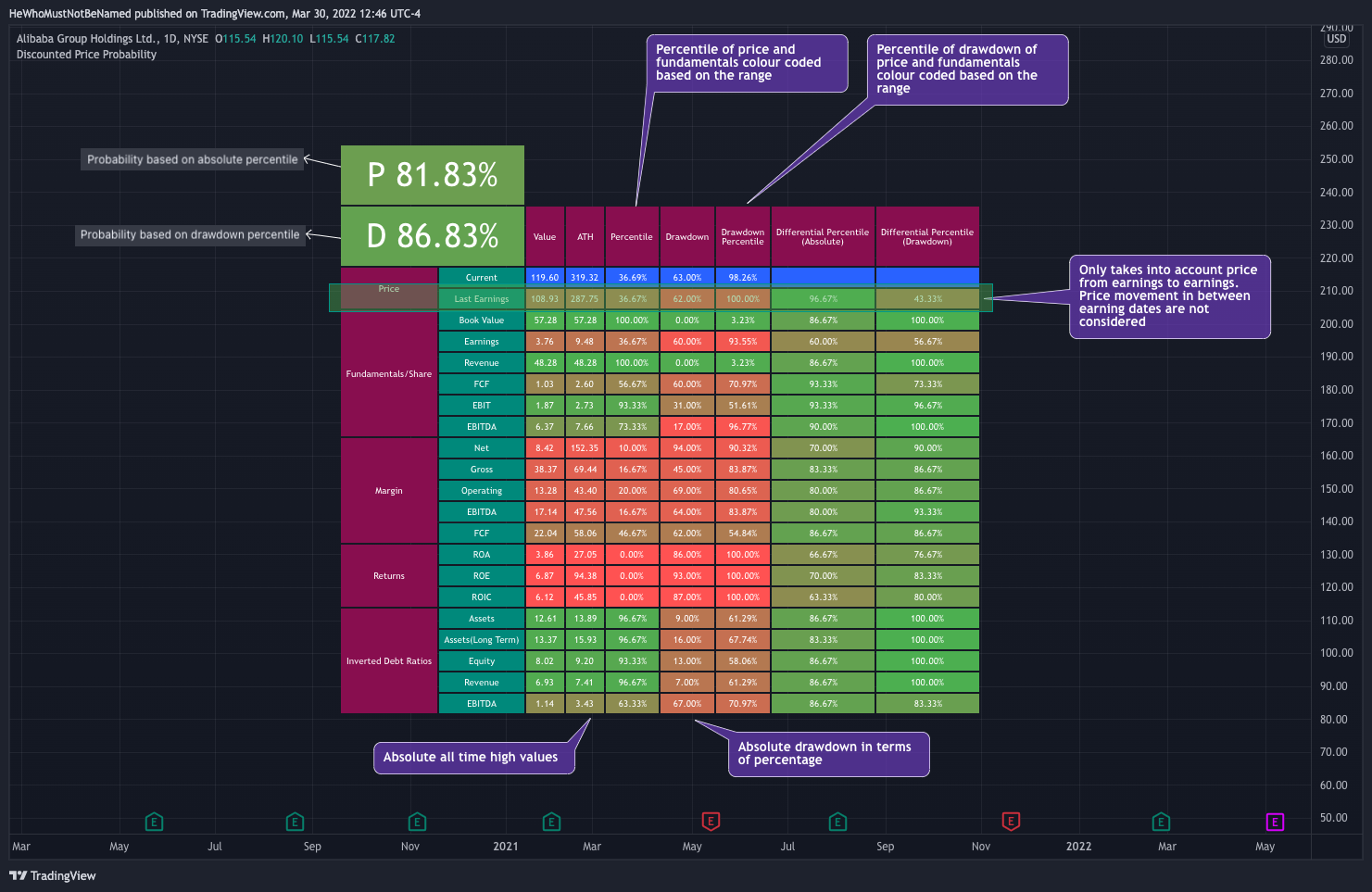
Task: Click the Fundamentals/Share category cell
Action: (389, 374)
